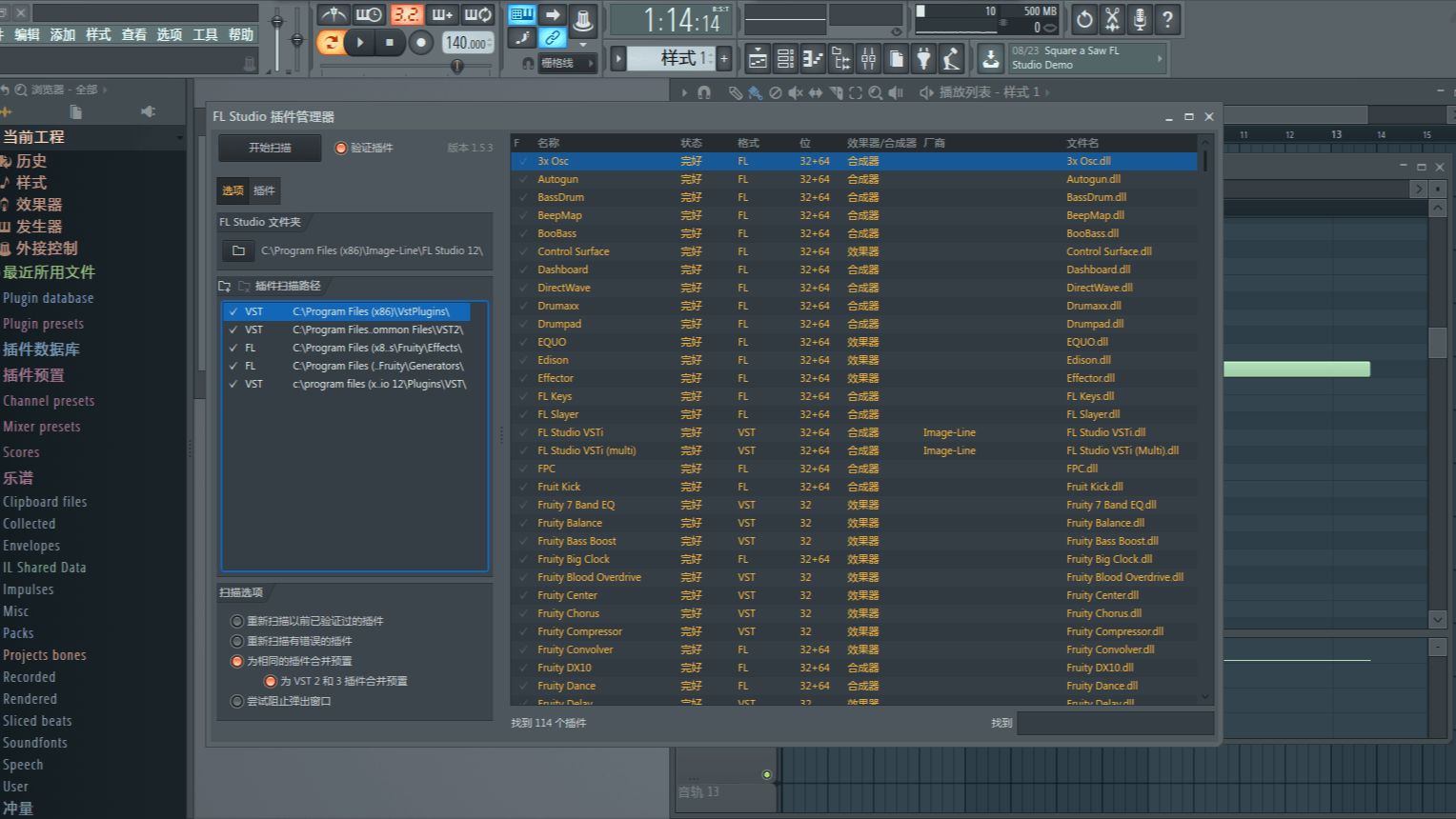Screen dimensions: 1456x819
Task: Uncheck the VstPlugins scan path
Action: pos(233,311)
